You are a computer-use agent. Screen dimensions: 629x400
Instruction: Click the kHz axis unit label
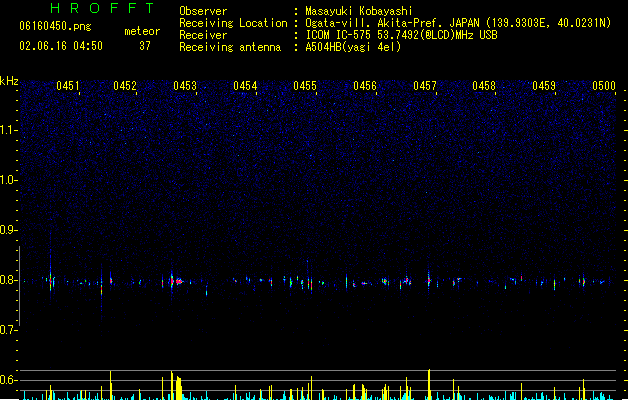[x=9, y=81]
